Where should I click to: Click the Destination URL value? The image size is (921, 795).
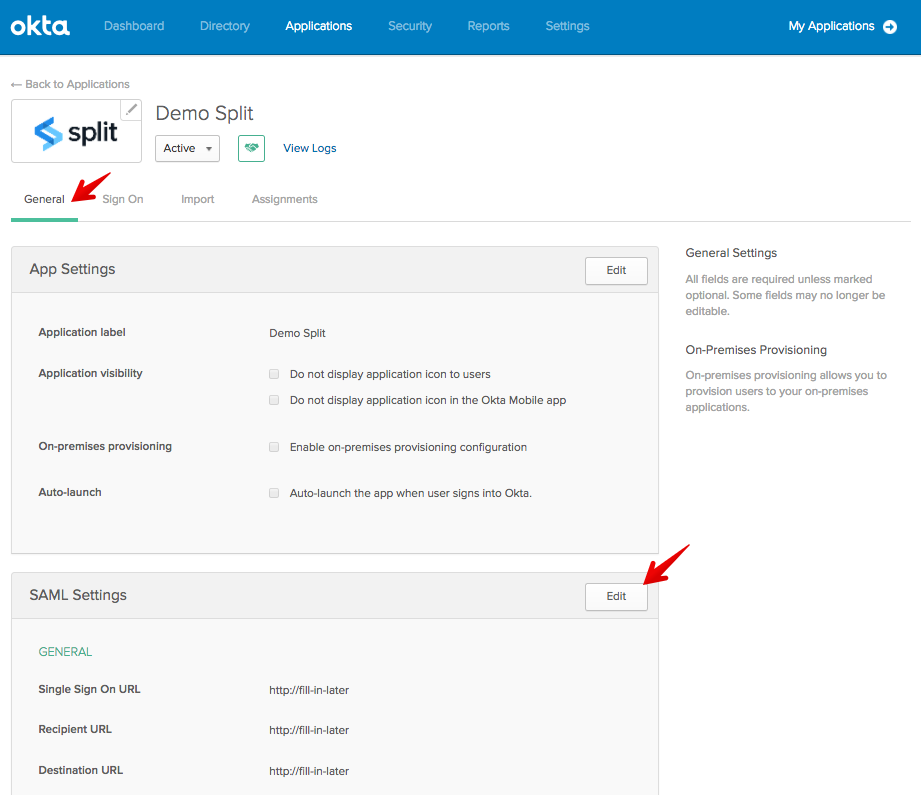tap(309, 771)
